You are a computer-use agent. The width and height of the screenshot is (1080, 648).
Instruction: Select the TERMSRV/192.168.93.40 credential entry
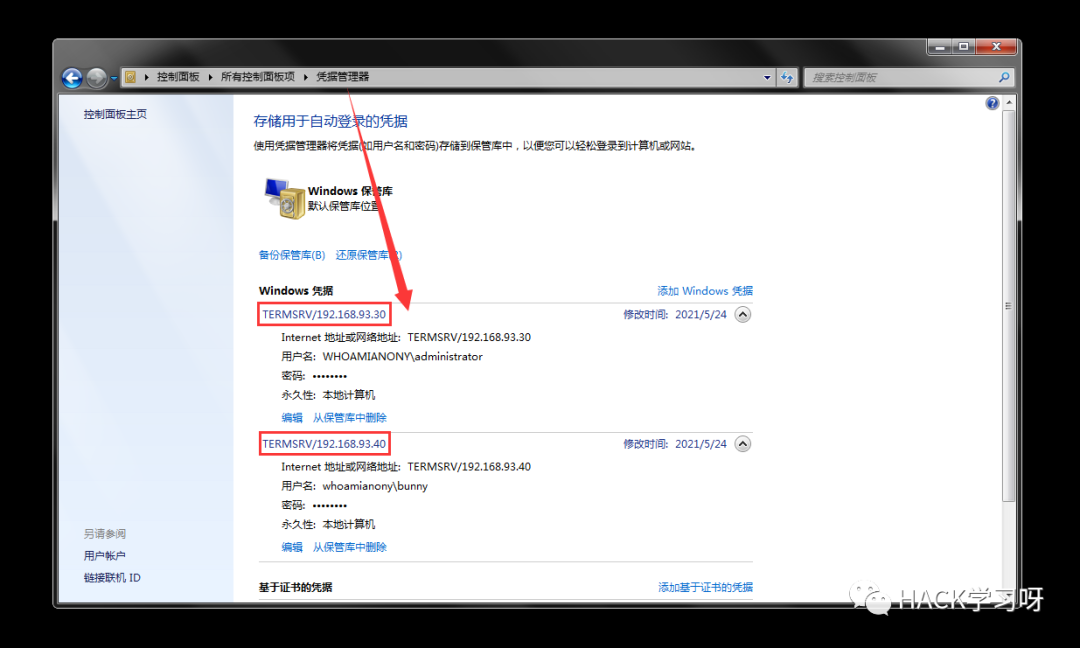point(324,443)
